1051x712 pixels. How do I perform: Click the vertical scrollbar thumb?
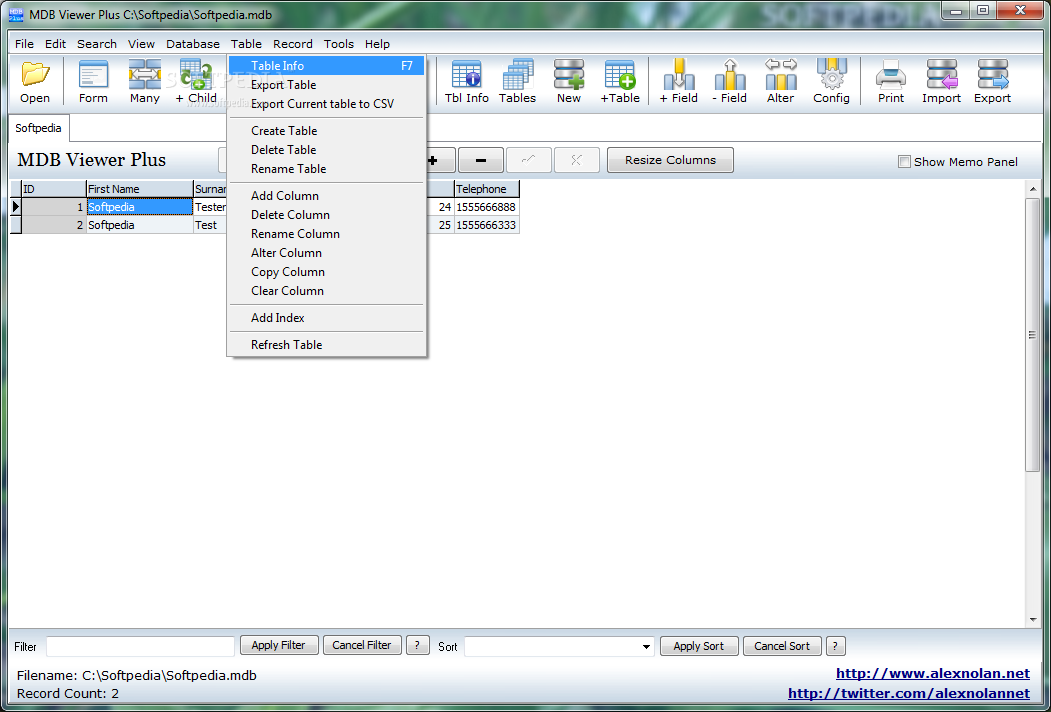coord(1033,335)
